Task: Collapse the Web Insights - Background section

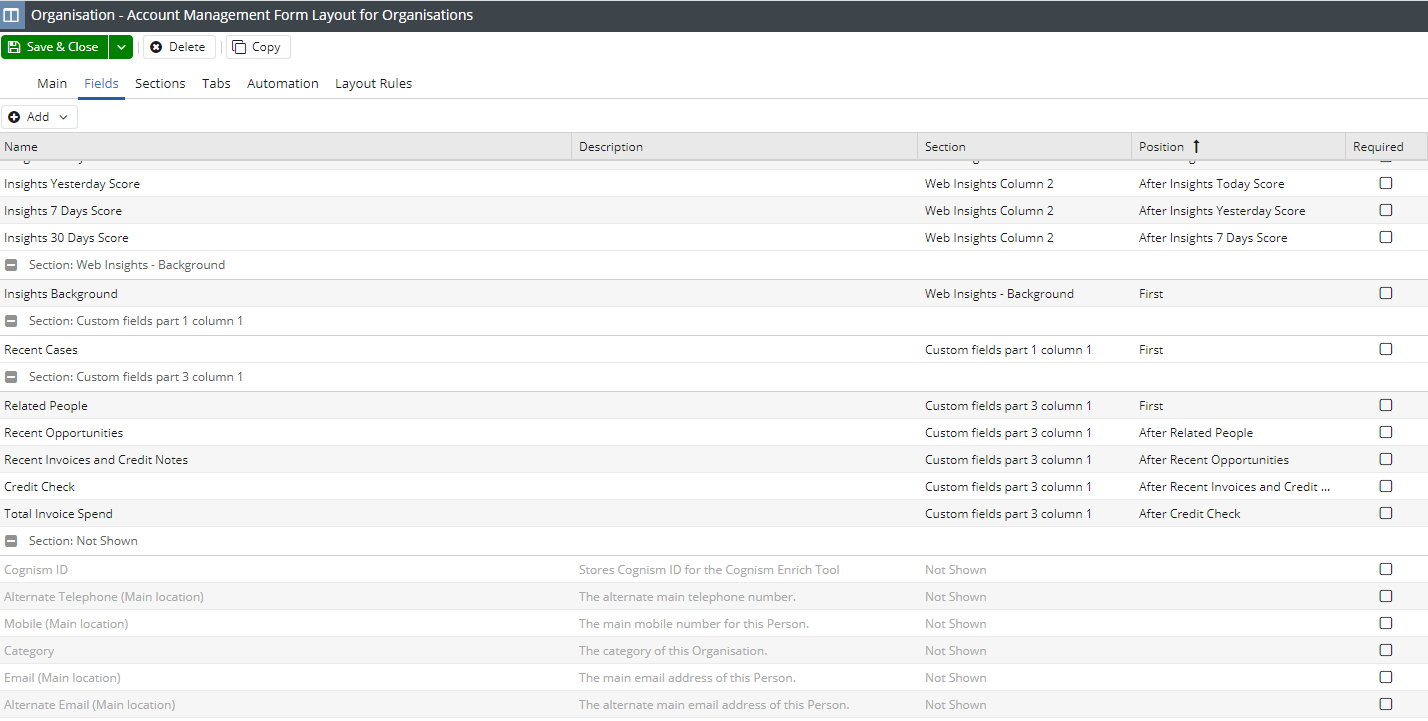Action: tap(10, 264)
